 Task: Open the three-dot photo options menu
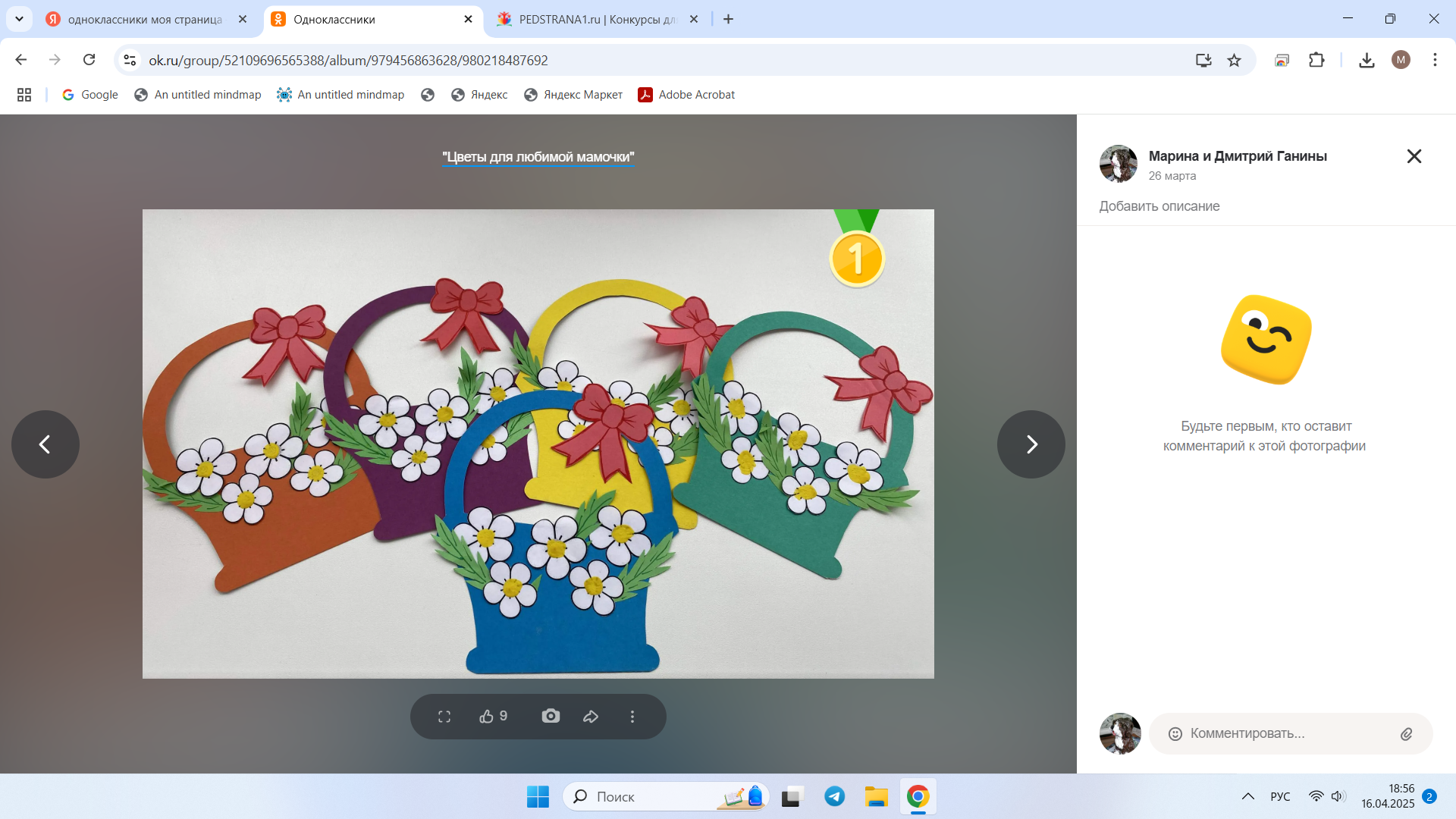[632, 717]
